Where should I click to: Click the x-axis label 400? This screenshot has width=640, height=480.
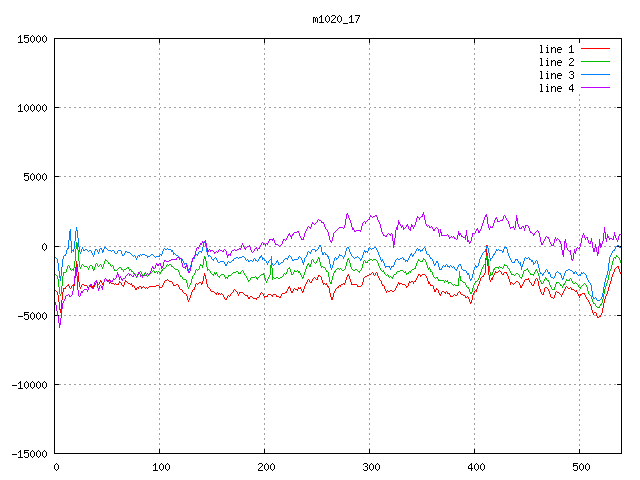pyautogui.click(x=476, y=467)
